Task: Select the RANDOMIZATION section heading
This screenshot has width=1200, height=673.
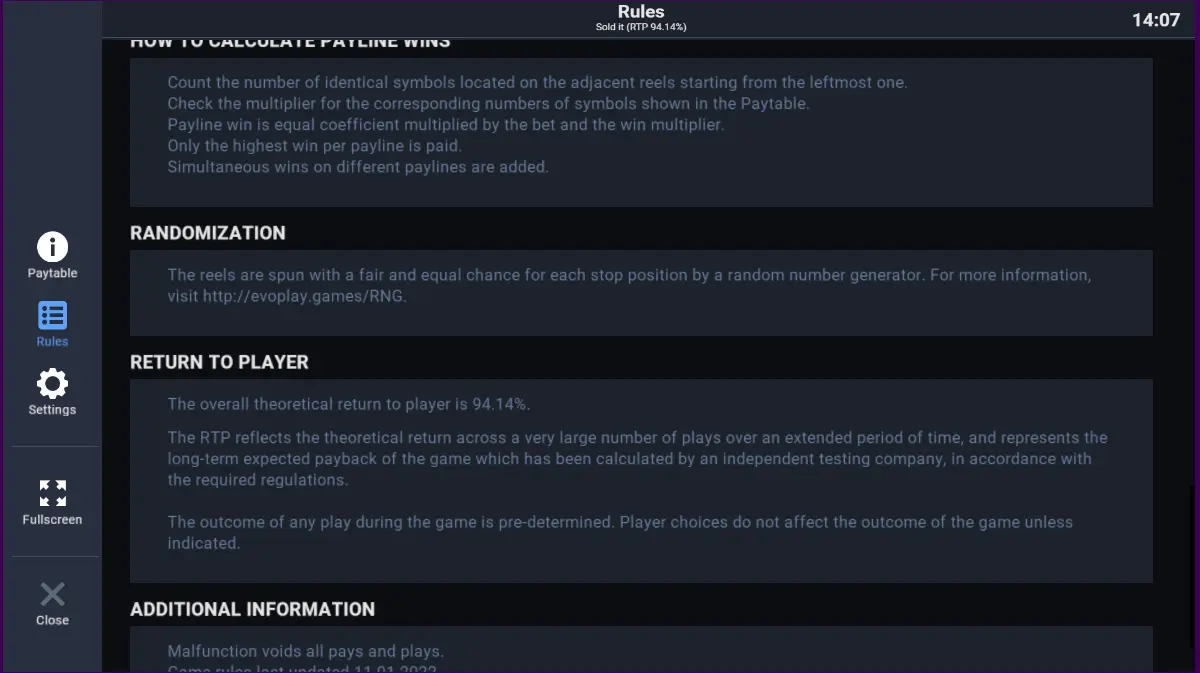Action: click(208, 233)
